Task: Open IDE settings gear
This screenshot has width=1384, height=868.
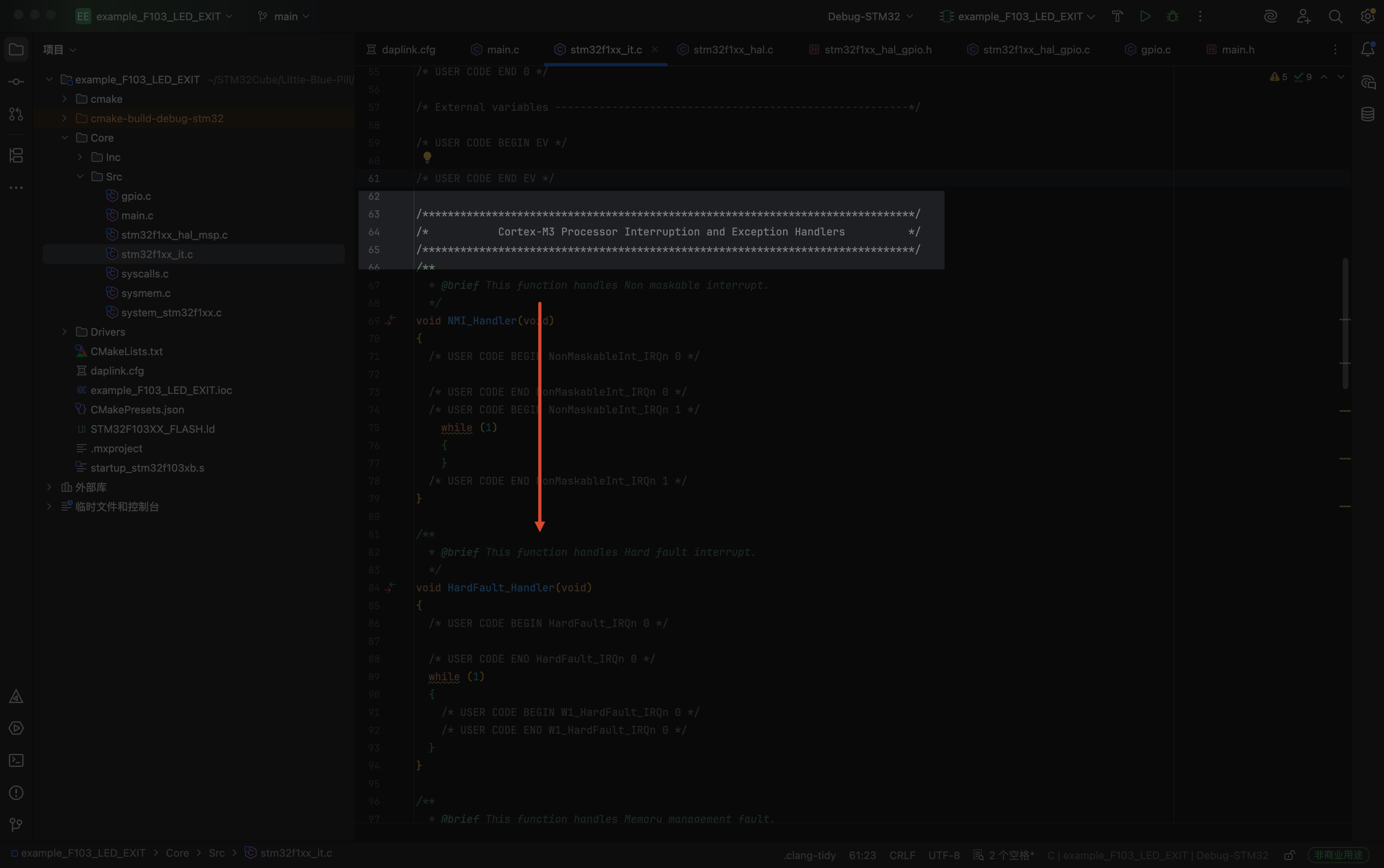Action: tap(1368, 16)
